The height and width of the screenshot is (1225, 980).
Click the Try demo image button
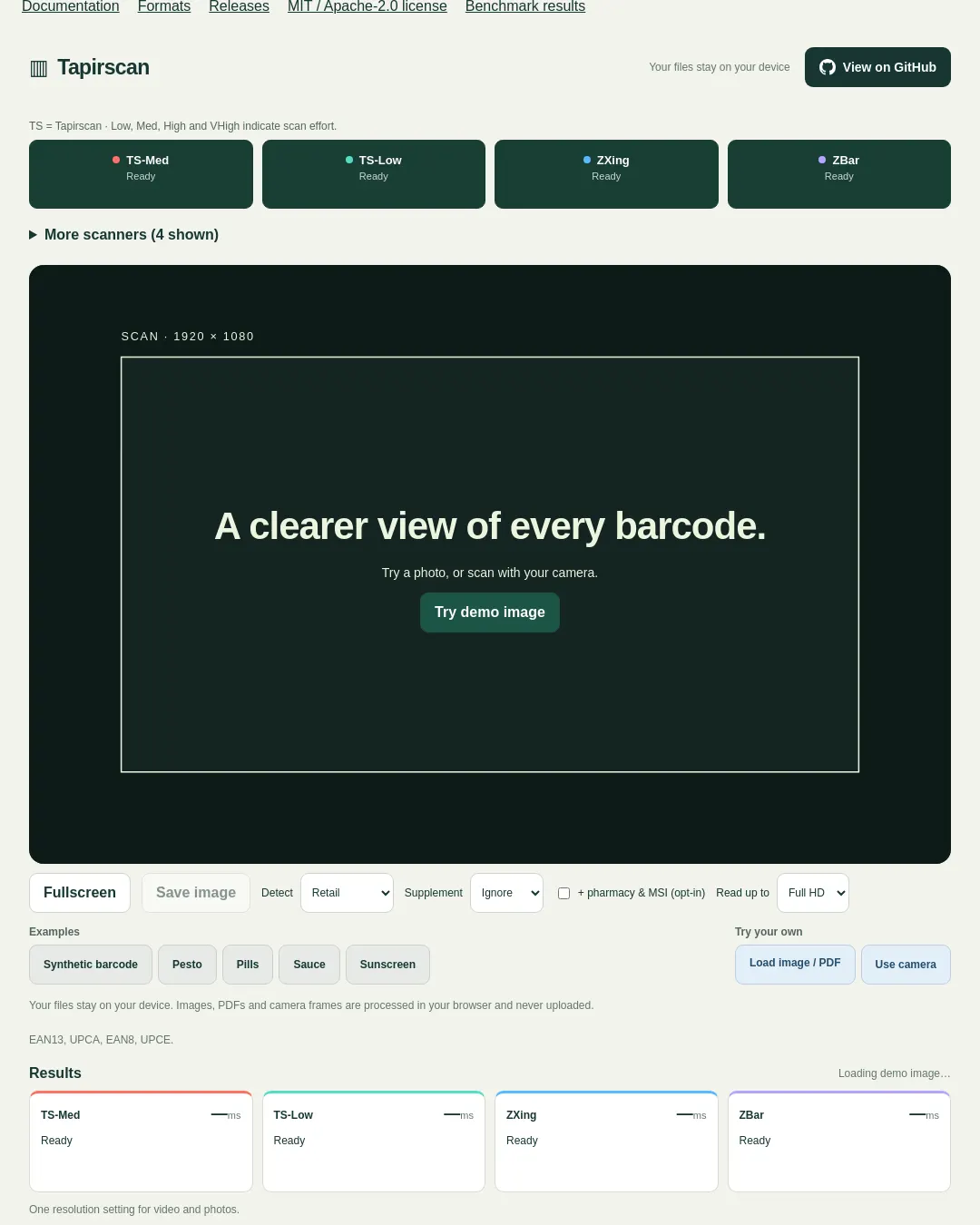490,612
